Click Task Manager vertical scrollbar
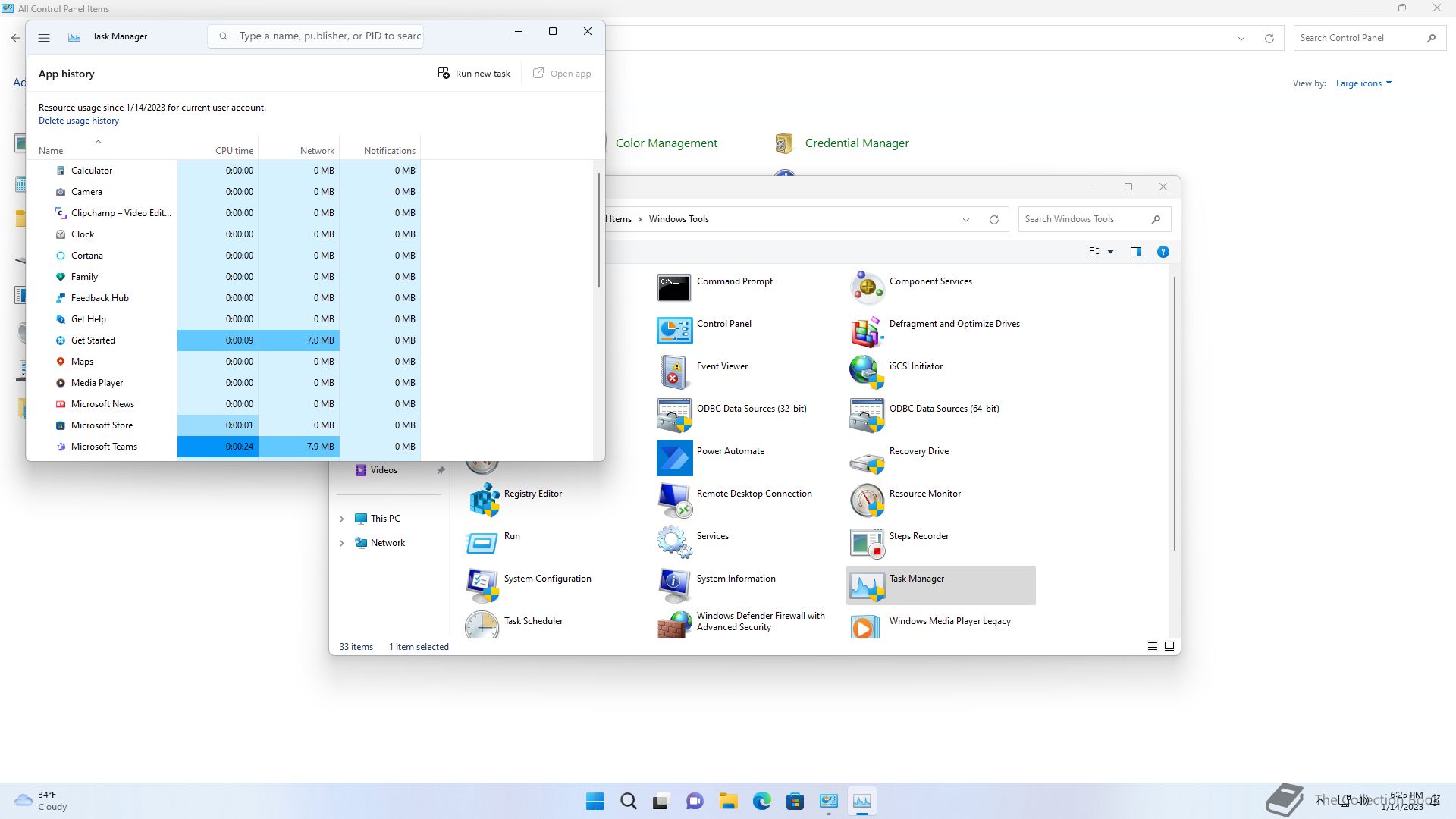The width and height of the screenshot is (1456, 819). click(x=599, y=230)
